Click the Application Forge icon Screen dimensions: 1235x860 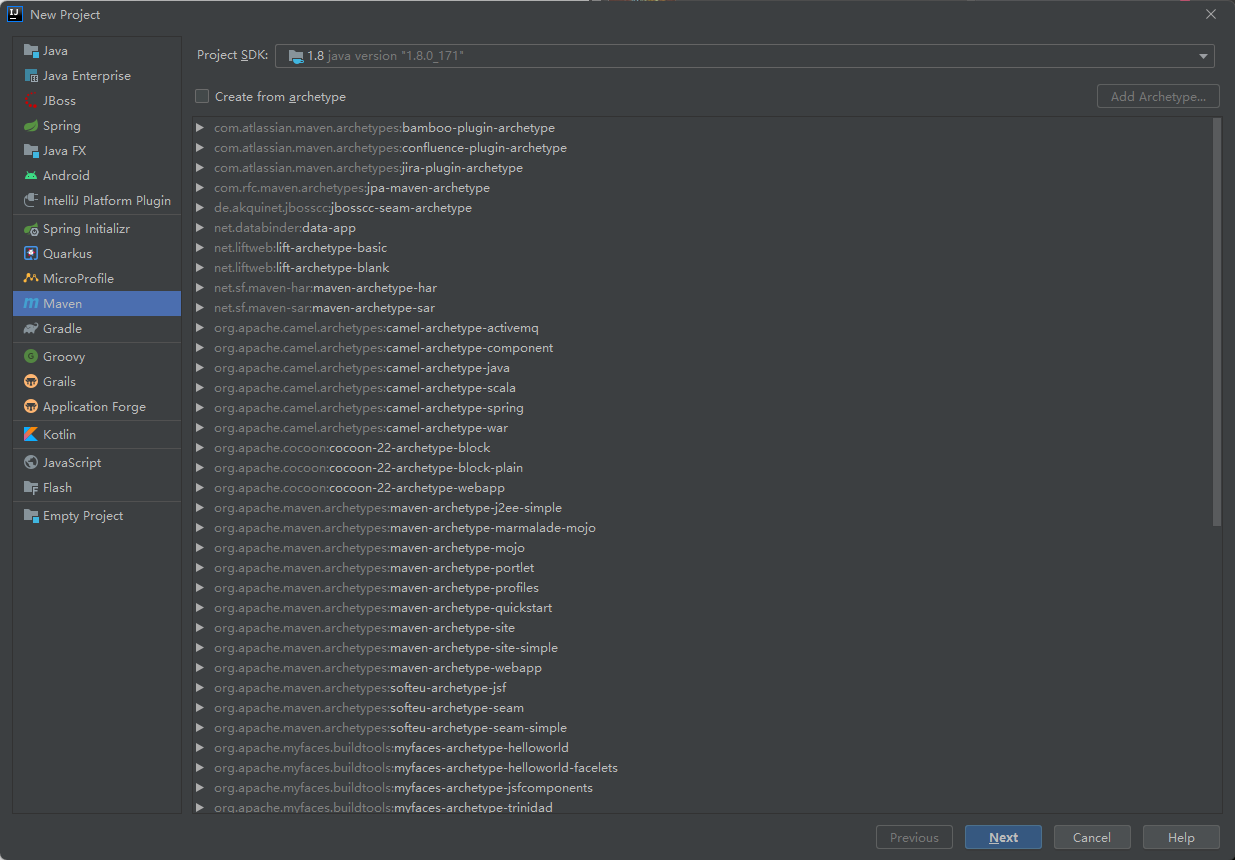(x=31, y=407)
